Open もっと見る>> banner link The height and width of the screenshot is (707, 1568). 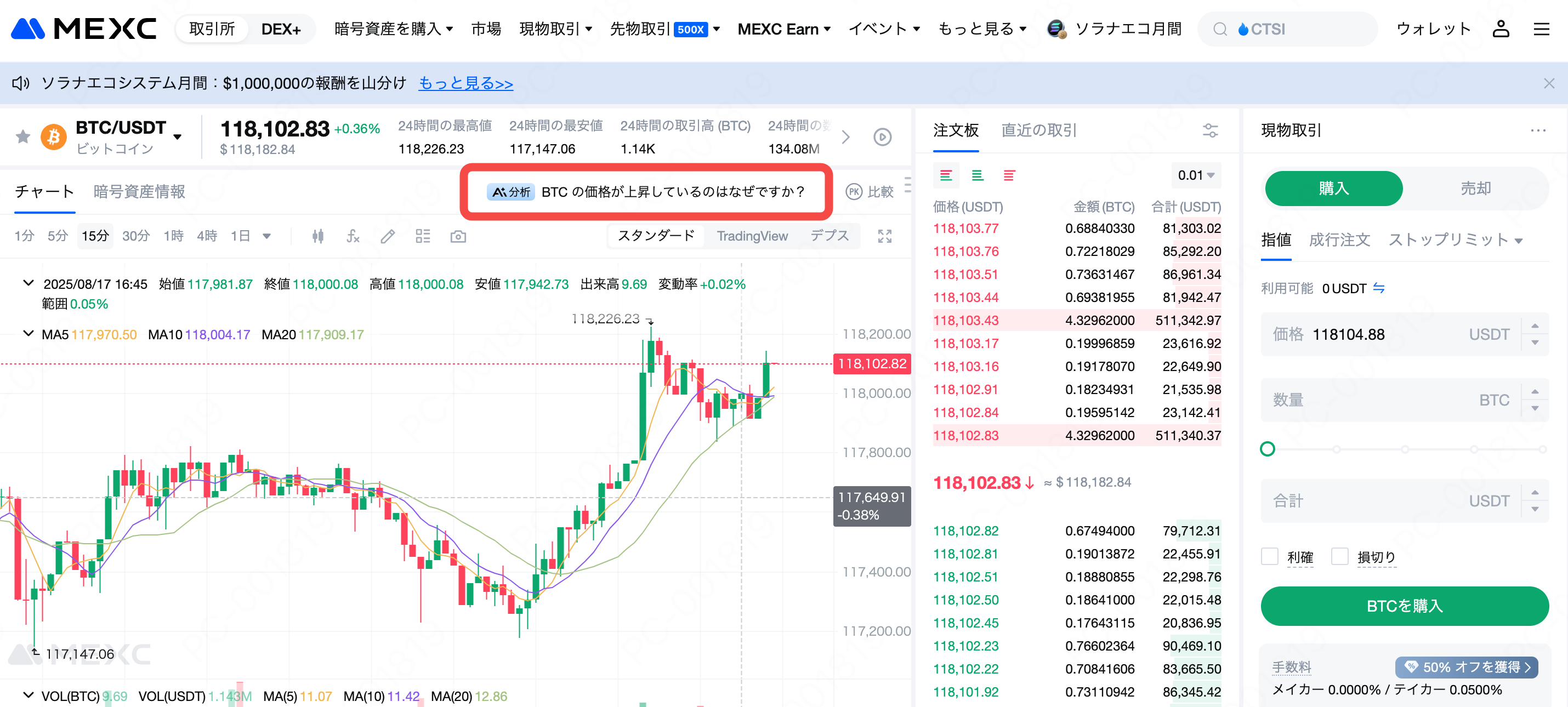click(x=465, y=83)
